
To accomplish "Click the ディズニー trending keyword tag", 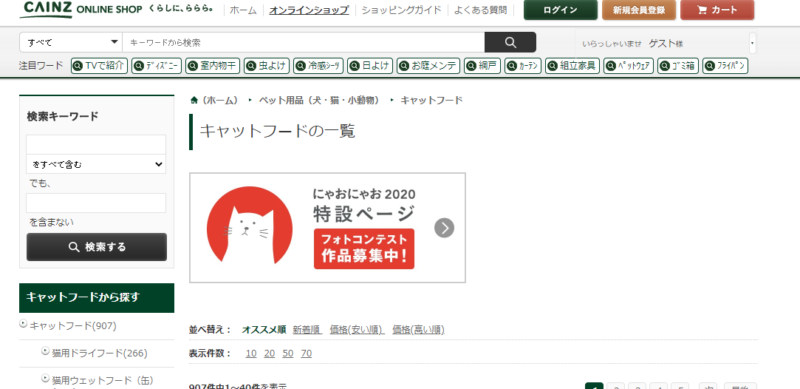I will 156,66.
